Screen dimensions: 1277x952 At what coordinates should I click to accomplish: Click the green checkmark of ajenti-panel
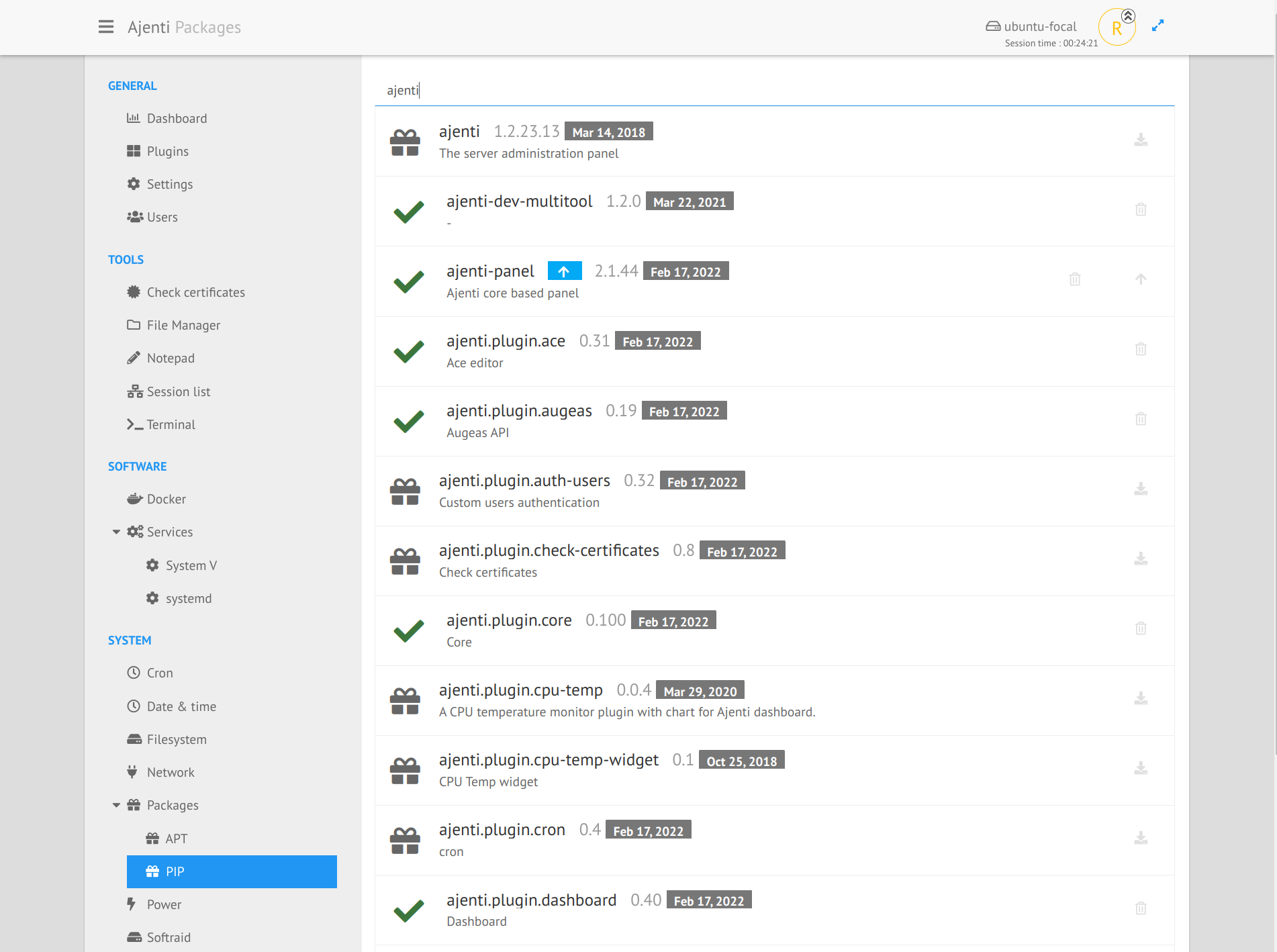point(409,282)
